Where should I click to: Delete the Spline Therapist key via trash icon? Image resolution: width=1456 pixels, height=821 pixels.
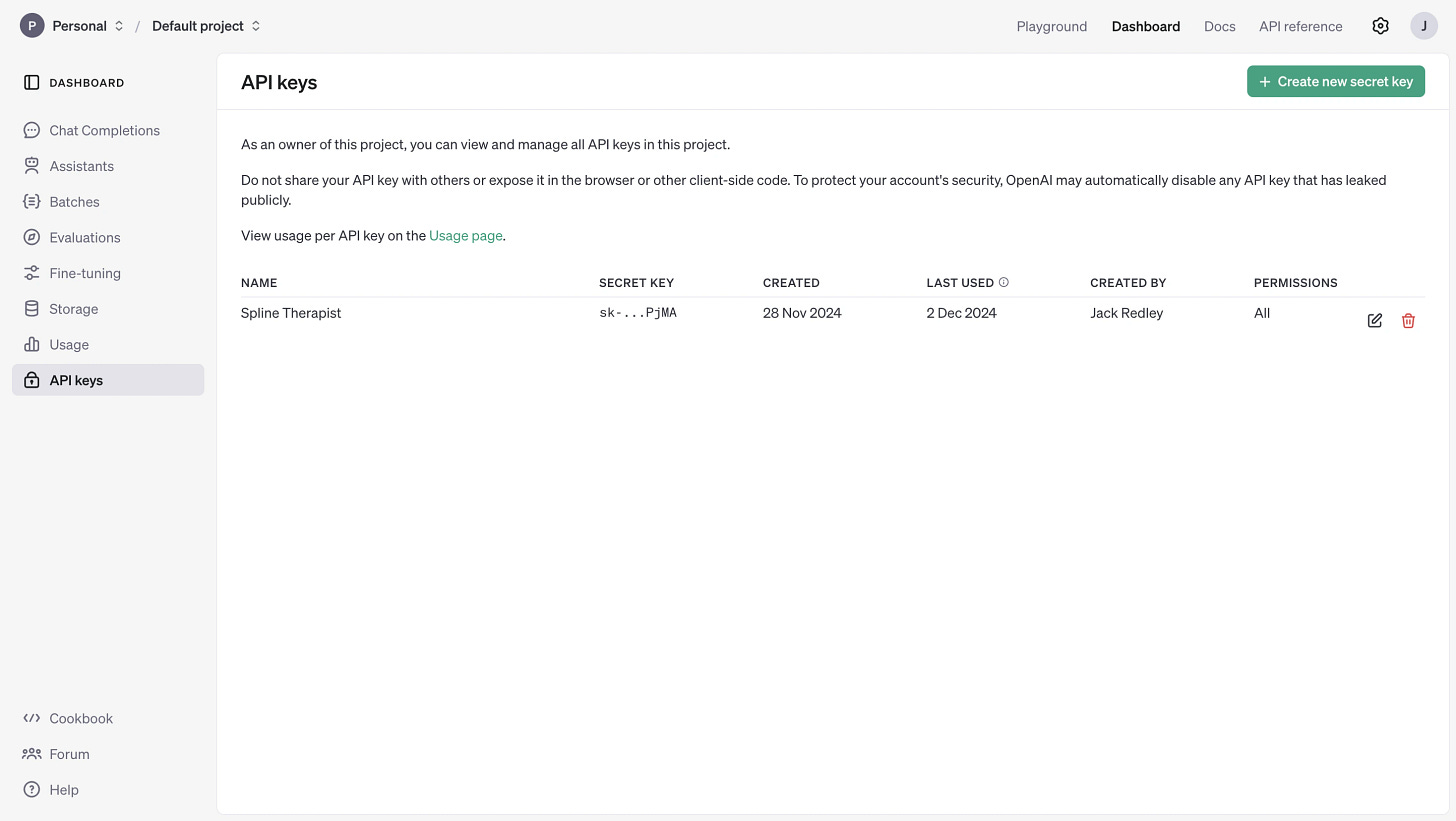1408,321
